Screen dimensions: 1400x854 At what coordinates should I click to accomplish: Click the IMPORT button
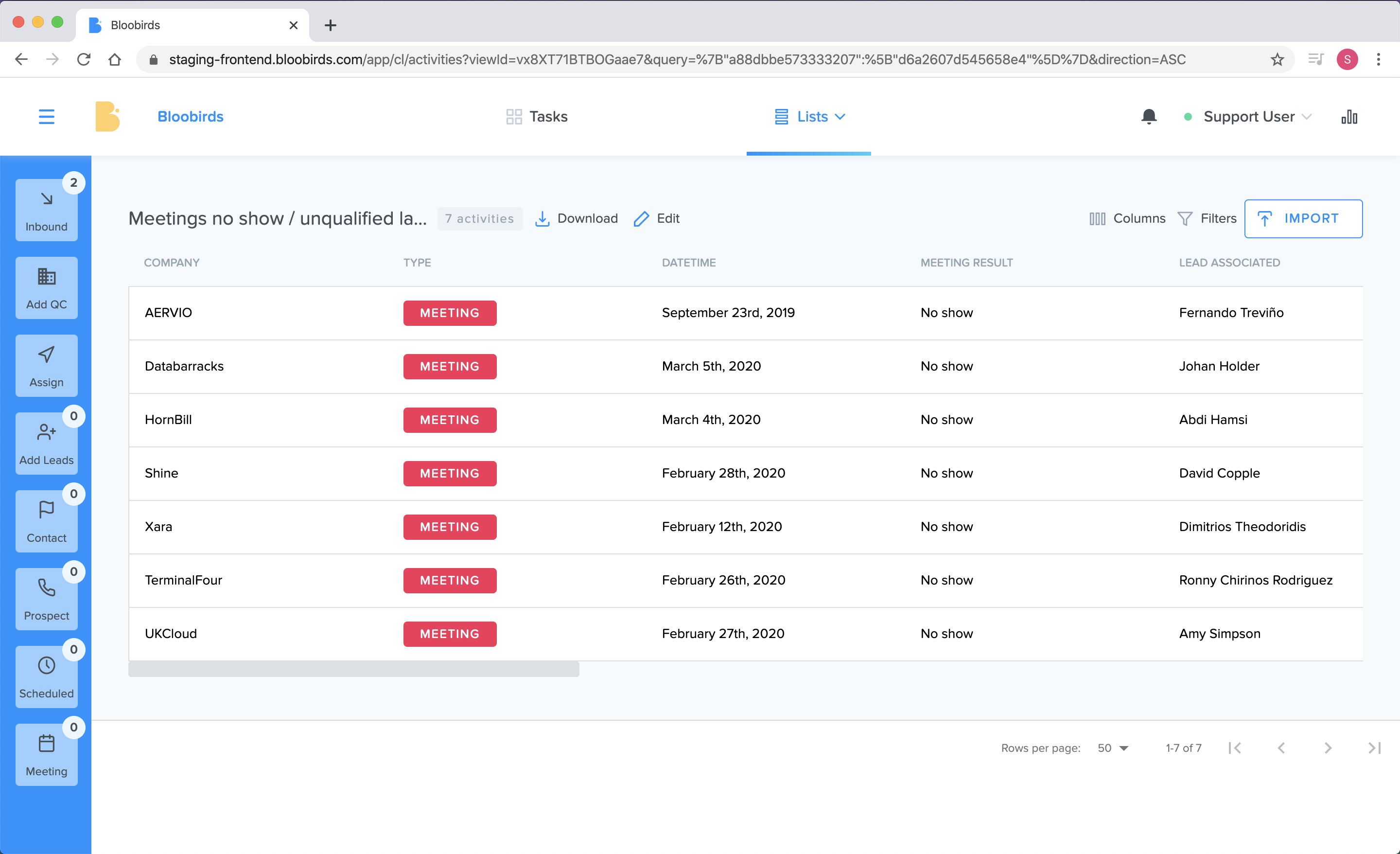coord(1303,218)
